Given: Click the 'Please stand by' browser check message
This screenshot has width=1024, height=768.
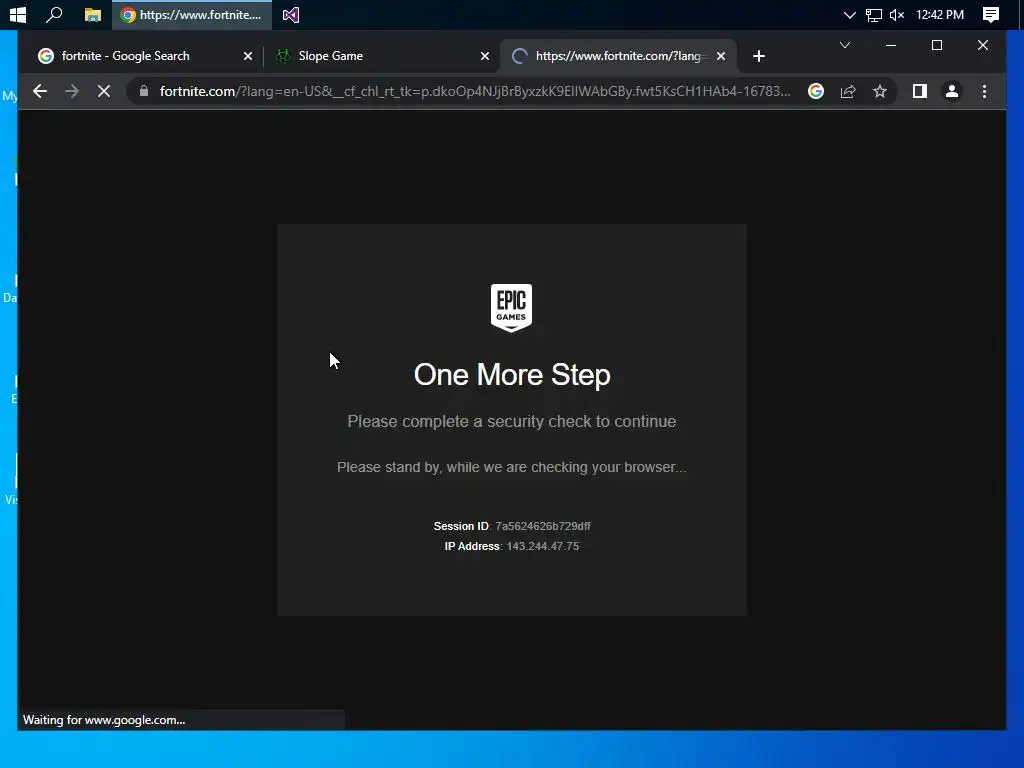Looking at the screenshot, I should coord(511,467).
